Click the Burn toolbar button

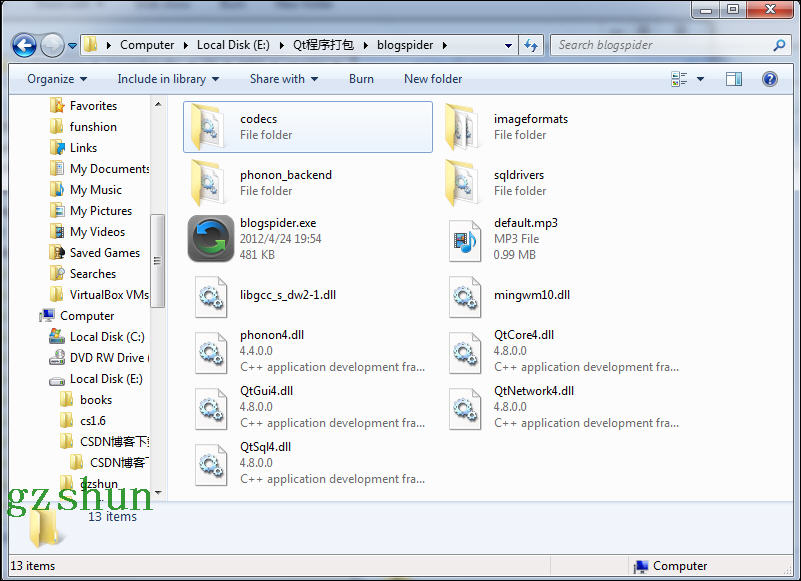361,79
